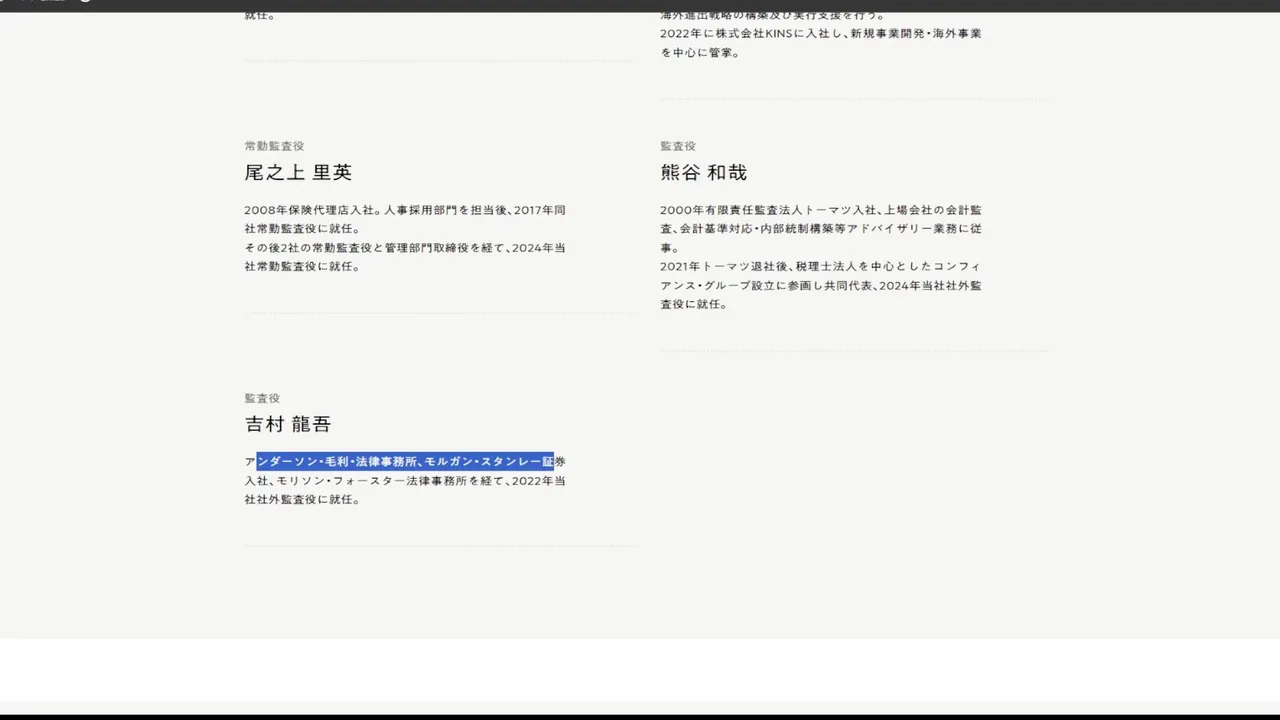Click the line starting その後2社の常勤監査役
1280x720 pixels.
[x=405, y=248]
